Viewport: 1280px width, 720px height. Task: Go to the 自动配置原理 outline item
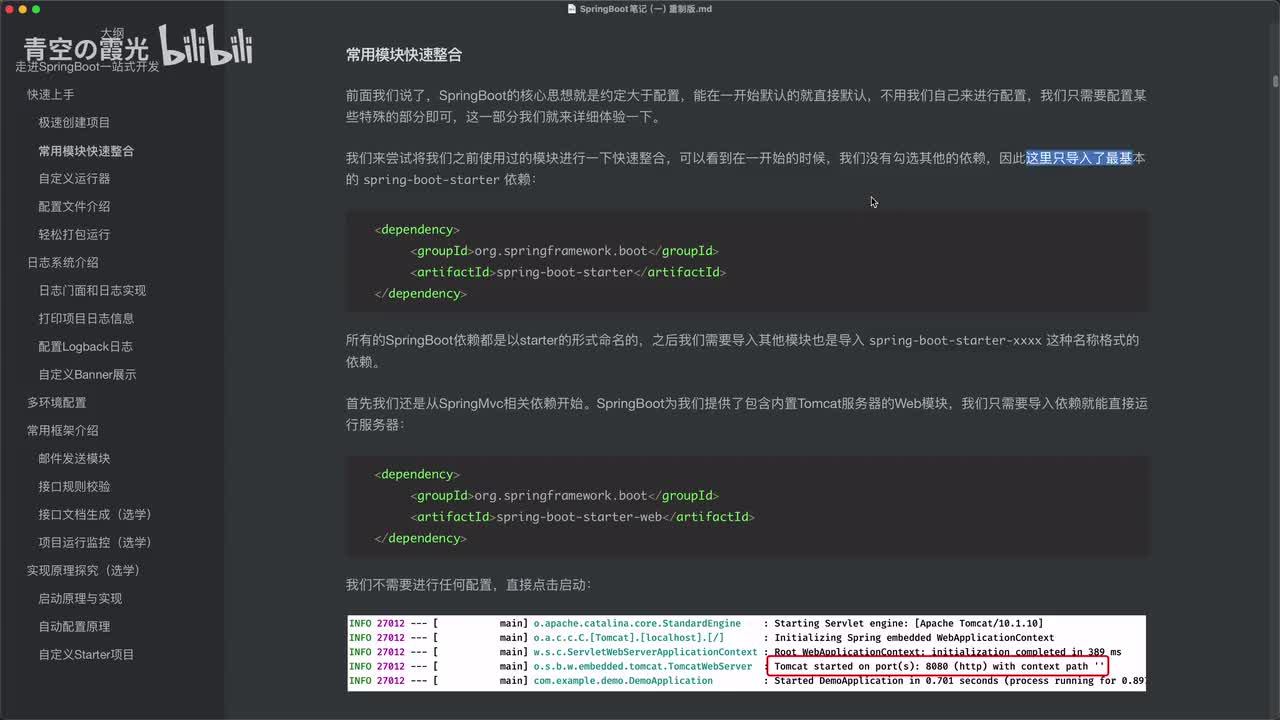pyautogui.click(x=75, y=627)
